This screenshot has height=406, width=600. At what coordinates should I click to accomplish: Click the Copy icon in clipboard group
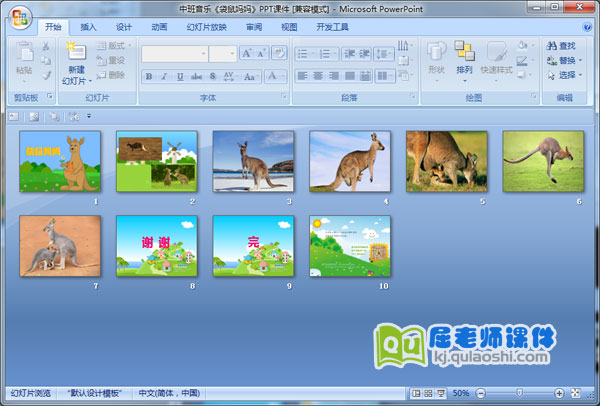[46, 60]
